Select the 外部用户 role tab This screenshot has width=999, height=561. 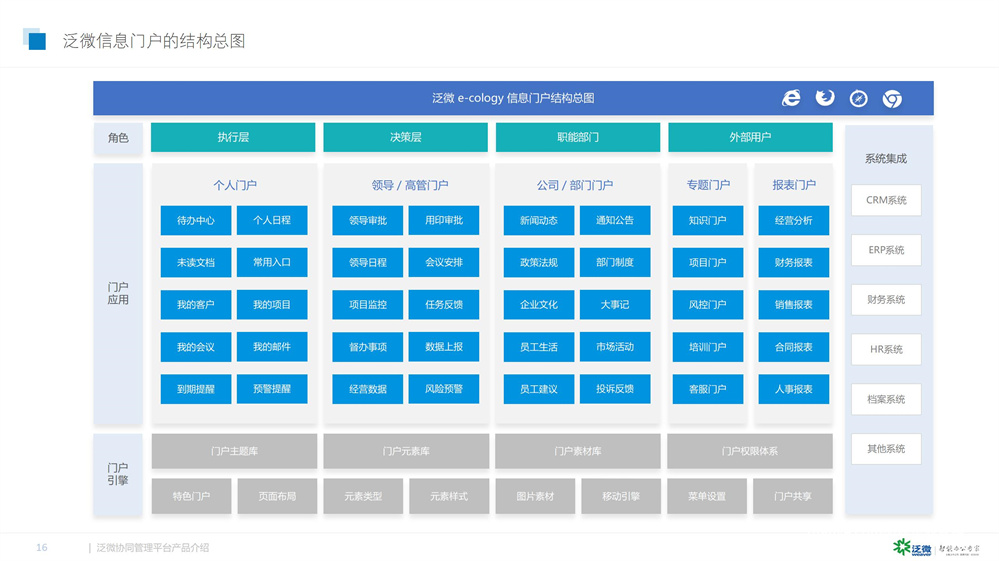point(751,137)
